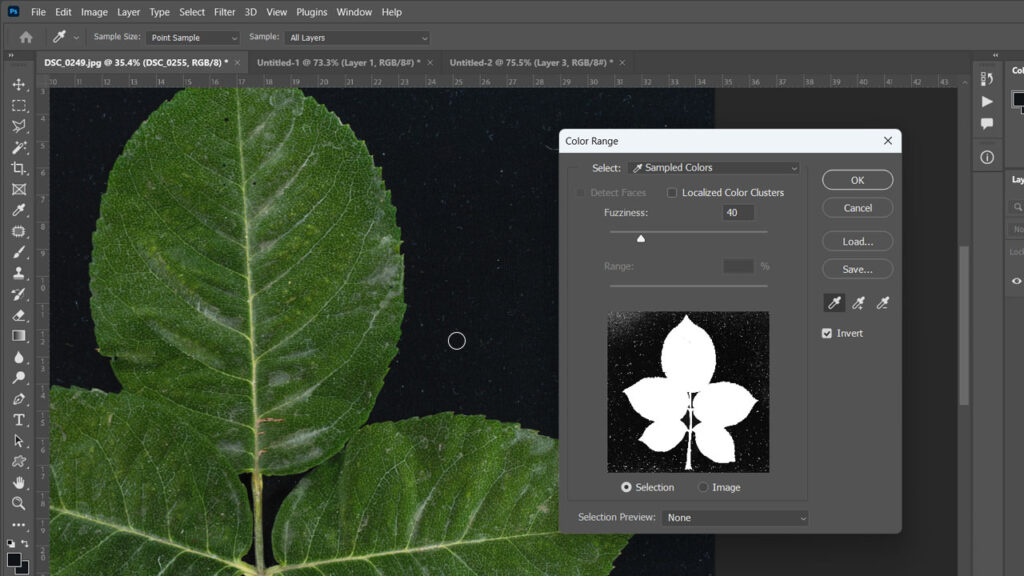Uncheck the Invert checkbox
Screen dimensions: 1024x576
click(x=827, y=333)
